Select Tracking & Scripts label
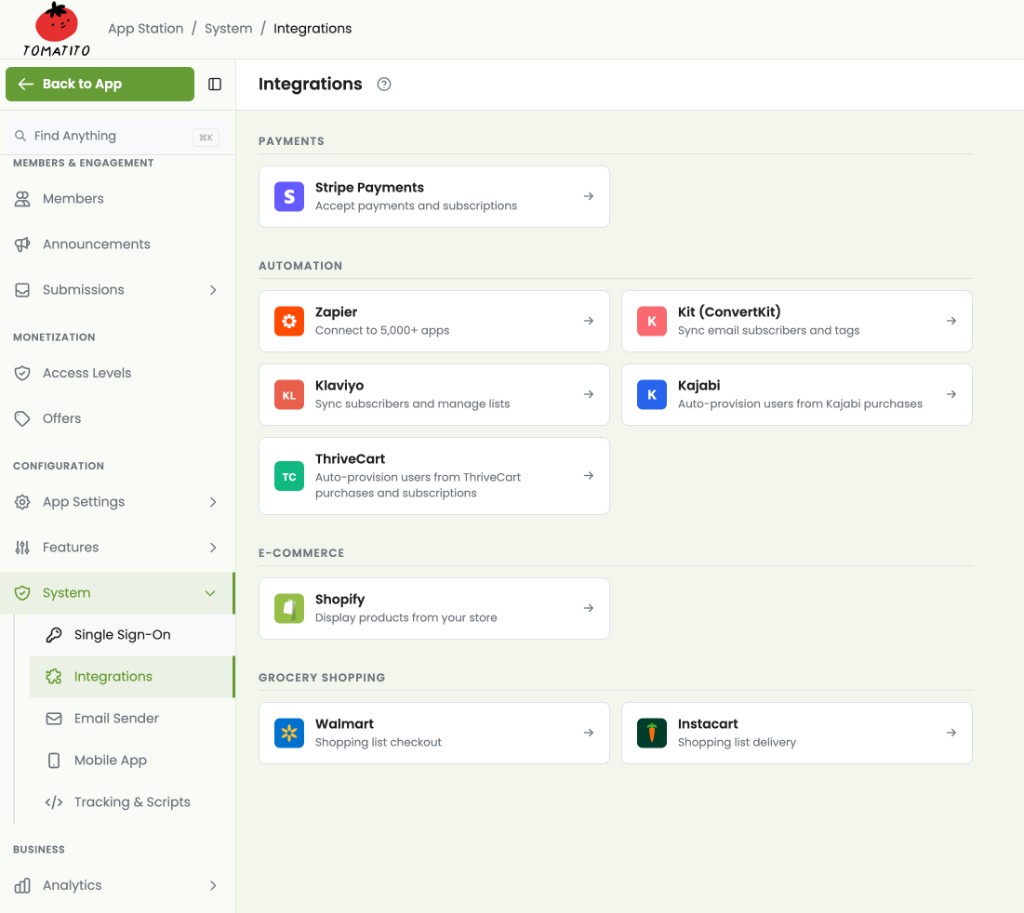This screenshot has height=913, width=1024. click(x=132, y=802)
